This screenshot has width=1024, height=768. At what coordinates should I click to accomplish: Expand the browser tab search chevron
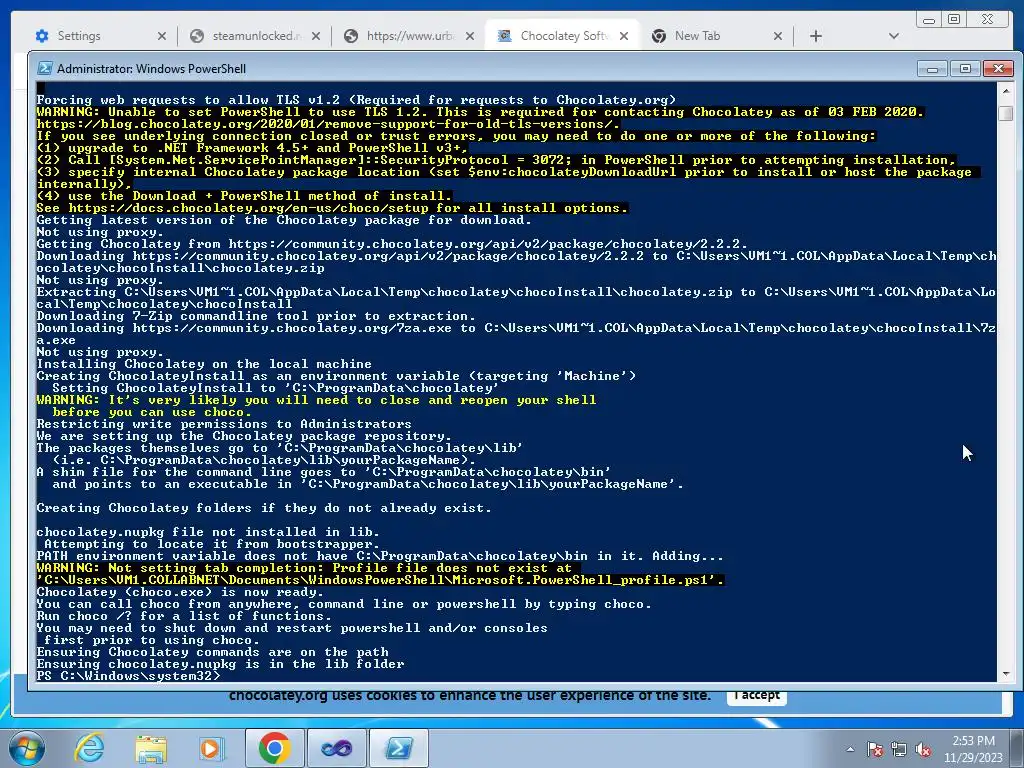(x=894, y=37)
